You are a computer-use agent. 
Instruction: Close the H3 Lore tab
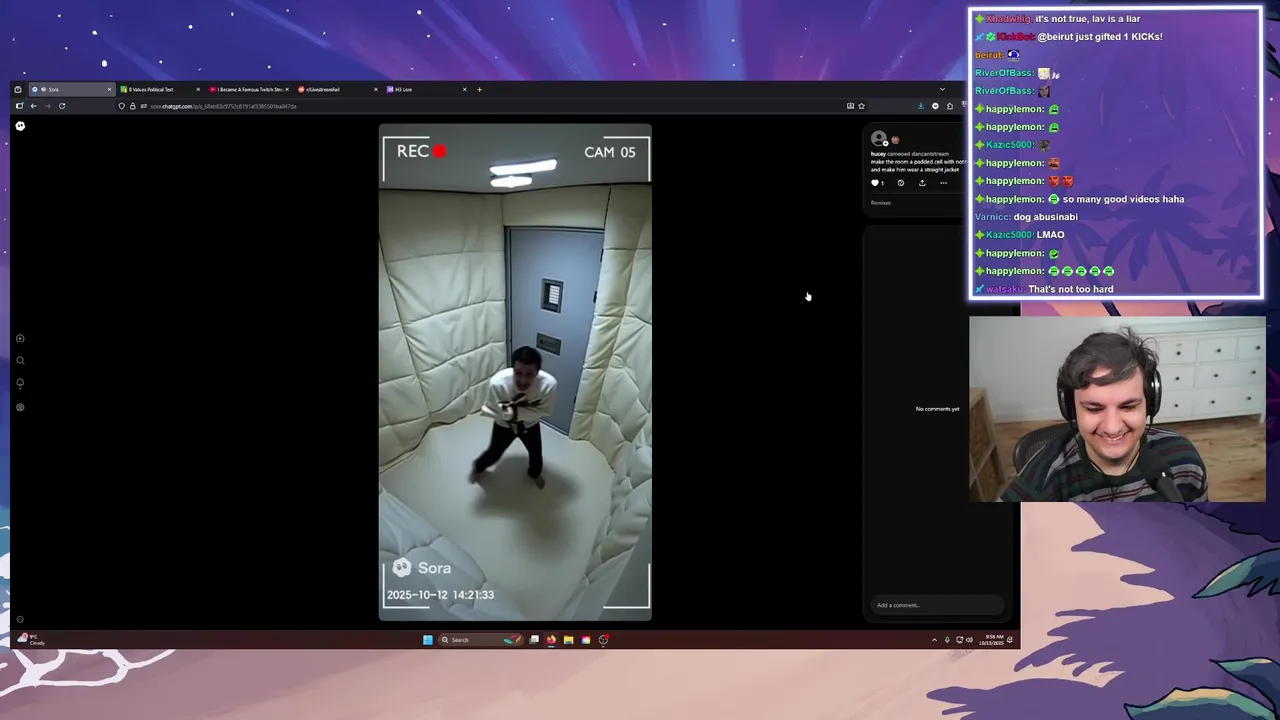[x=464, y=89]
